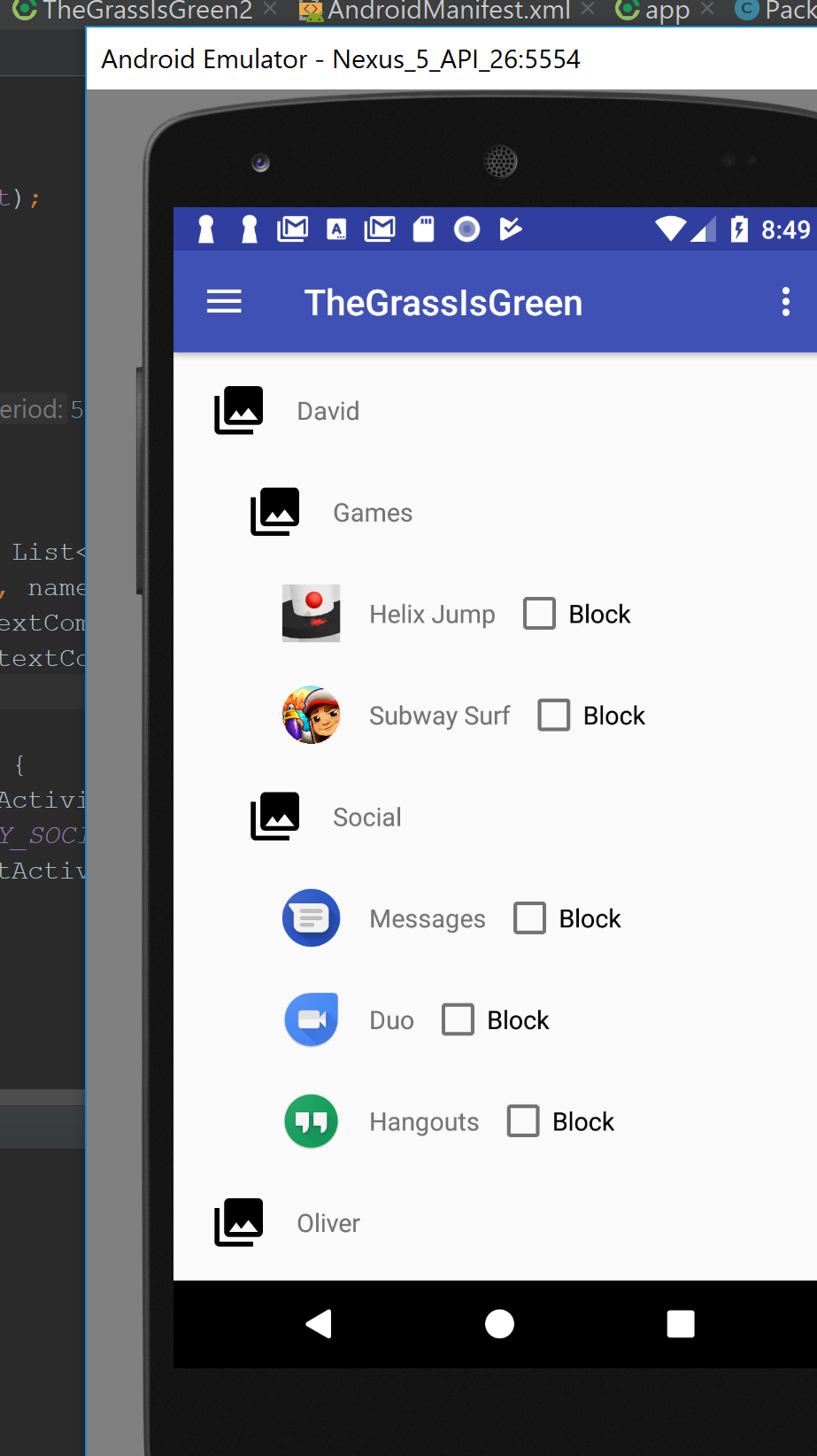Tap the Hangouts app icon
817x1456 pixels.
point(311,1121)
